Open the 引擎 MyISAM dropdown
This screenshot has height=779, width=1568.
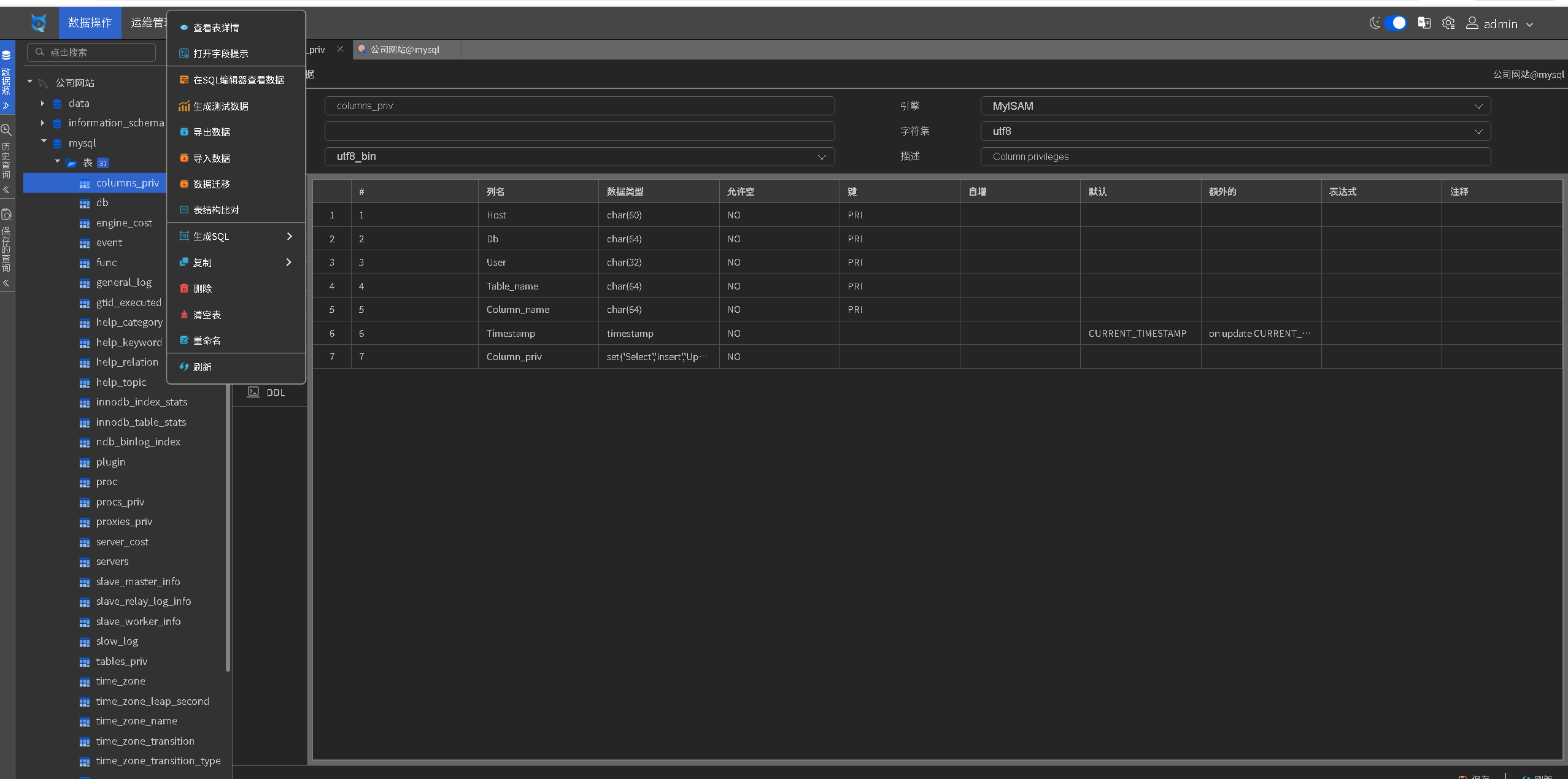point(1235,106)
